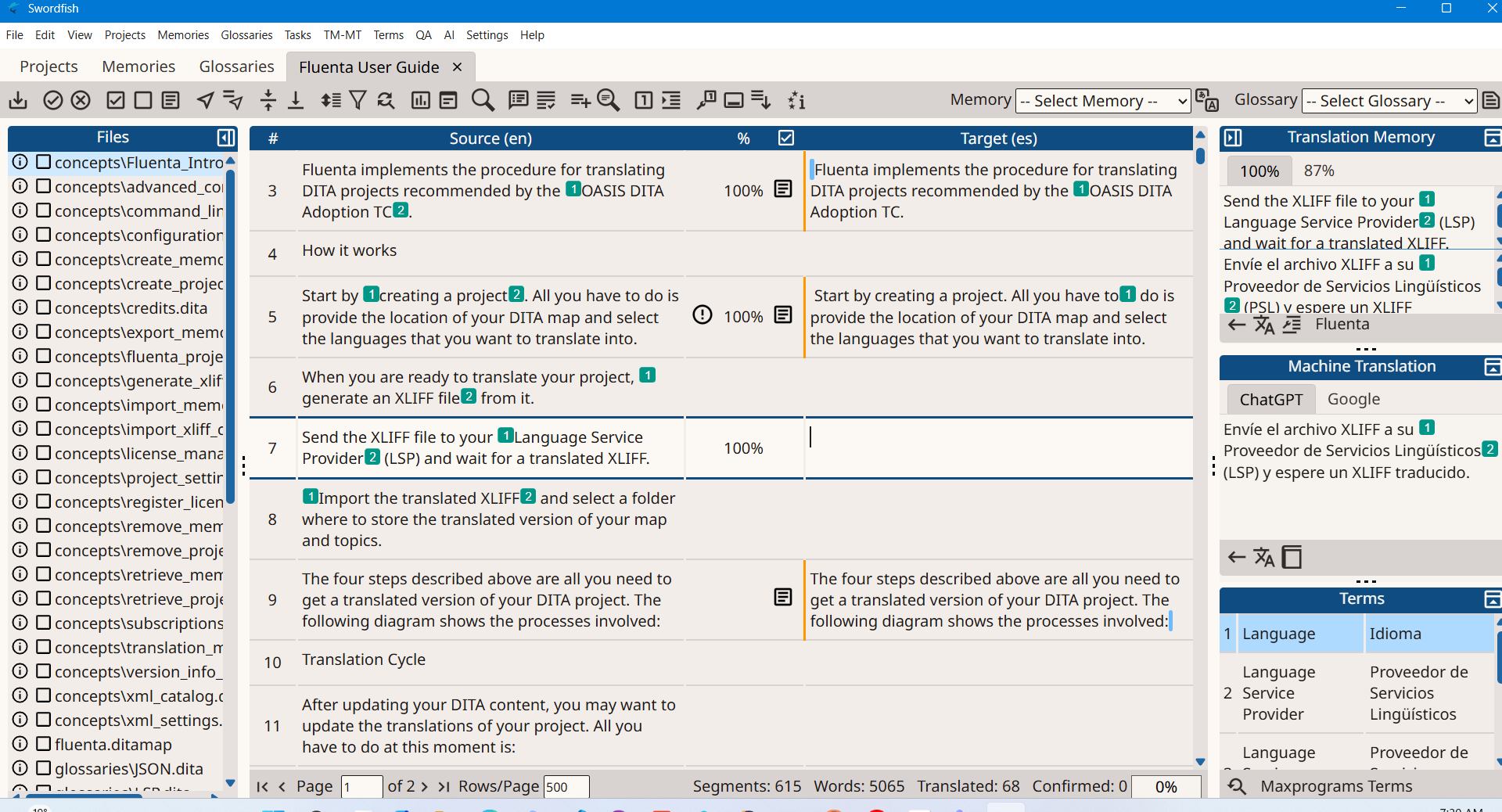Open the Select Glossary dropdown
The image size is (1502, 812).
(1389, 101)
